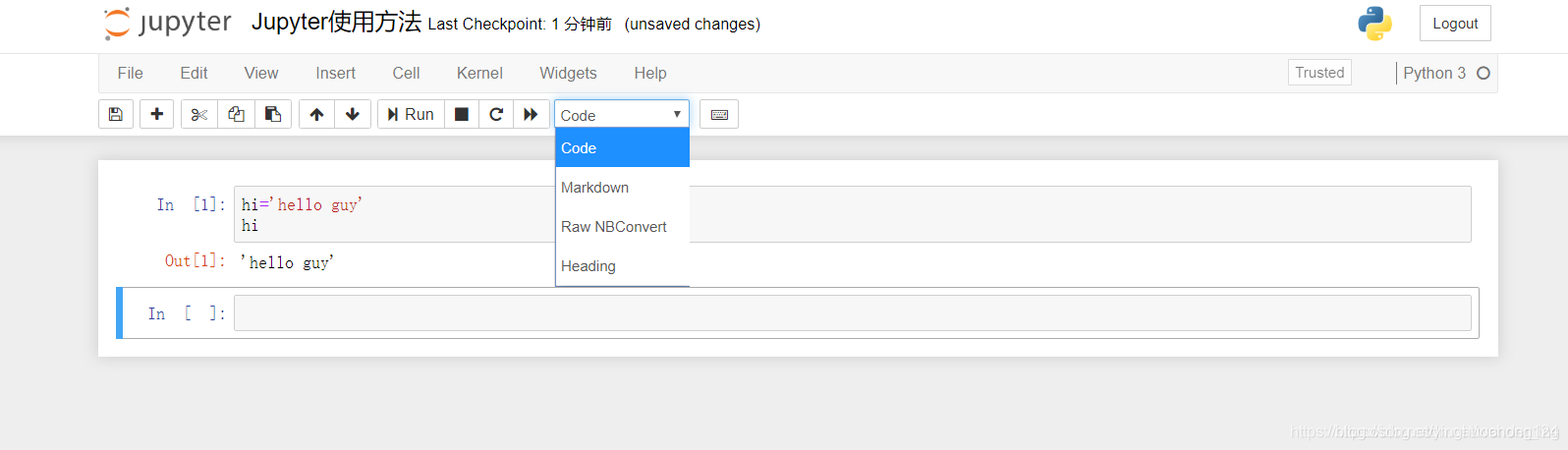Copy selected cells icon
The width and height of the screenshot is (1568, 450).
237,114
